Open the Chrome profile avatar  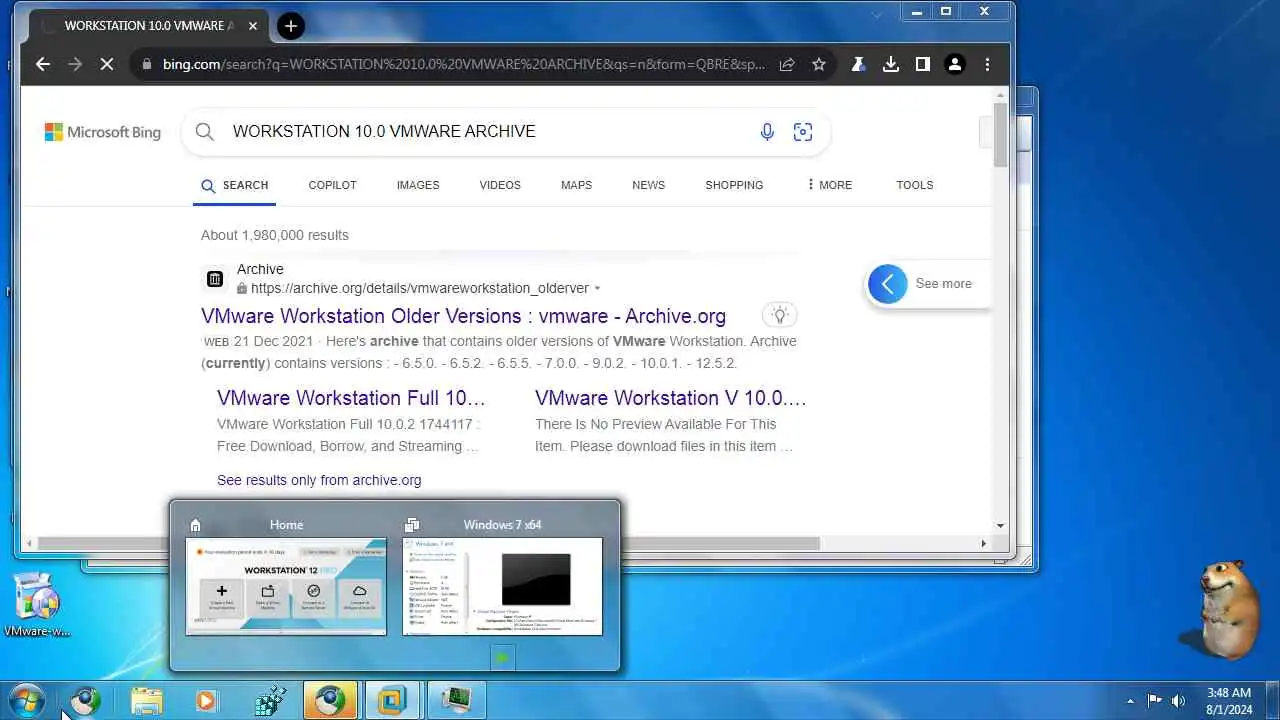(955, 64)
